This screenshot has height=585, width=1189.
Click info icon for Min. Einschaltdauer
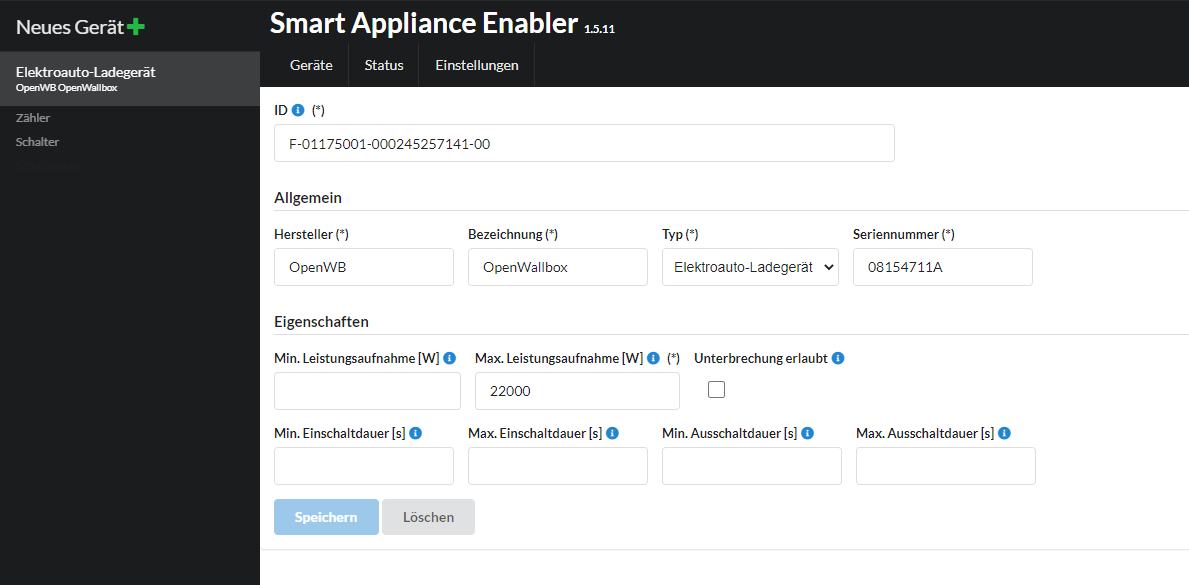[x=415, y=433]
